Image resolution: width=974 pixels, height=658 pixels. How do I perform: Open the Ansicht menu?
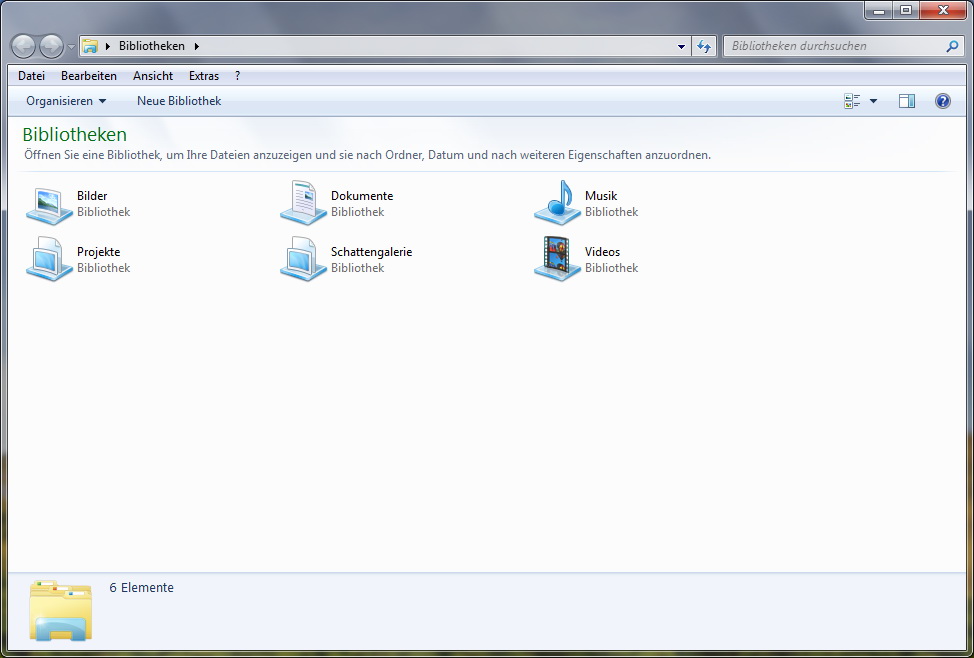153,76
